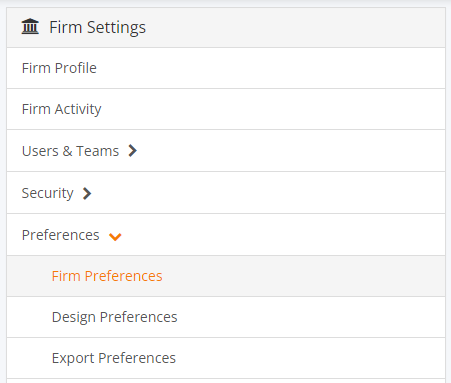The height and width of the screenshot is (383, 451).
Task: Open the Firm Profile page
Action: click(x=59, y=68)
